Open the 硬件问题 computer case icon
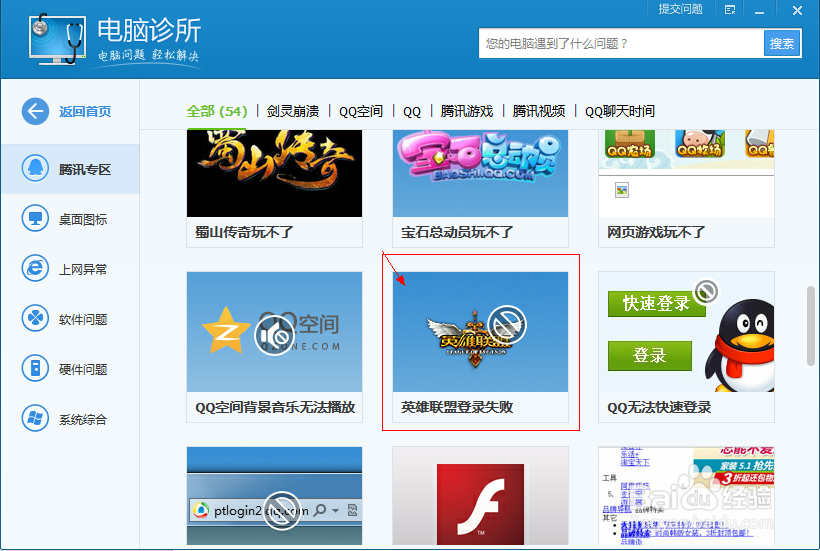 [35, 369]
